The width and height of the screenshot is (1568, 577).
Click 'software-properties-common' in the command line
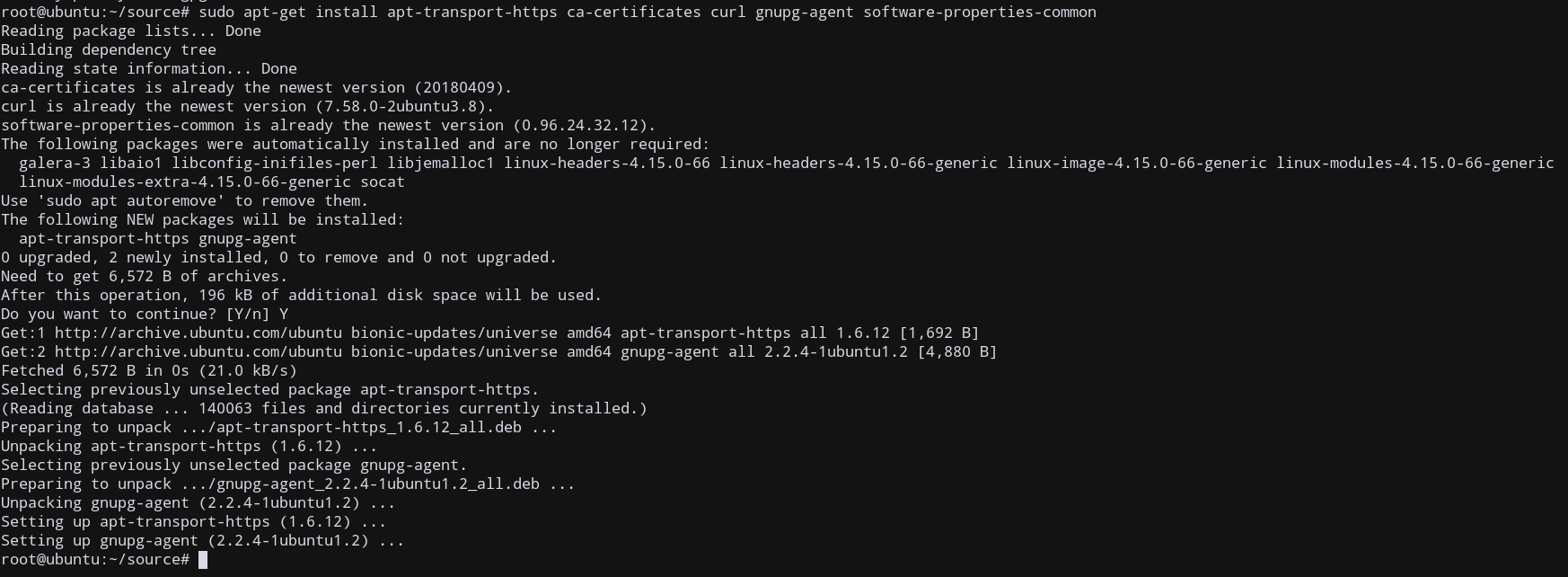(x=980, y=12)
